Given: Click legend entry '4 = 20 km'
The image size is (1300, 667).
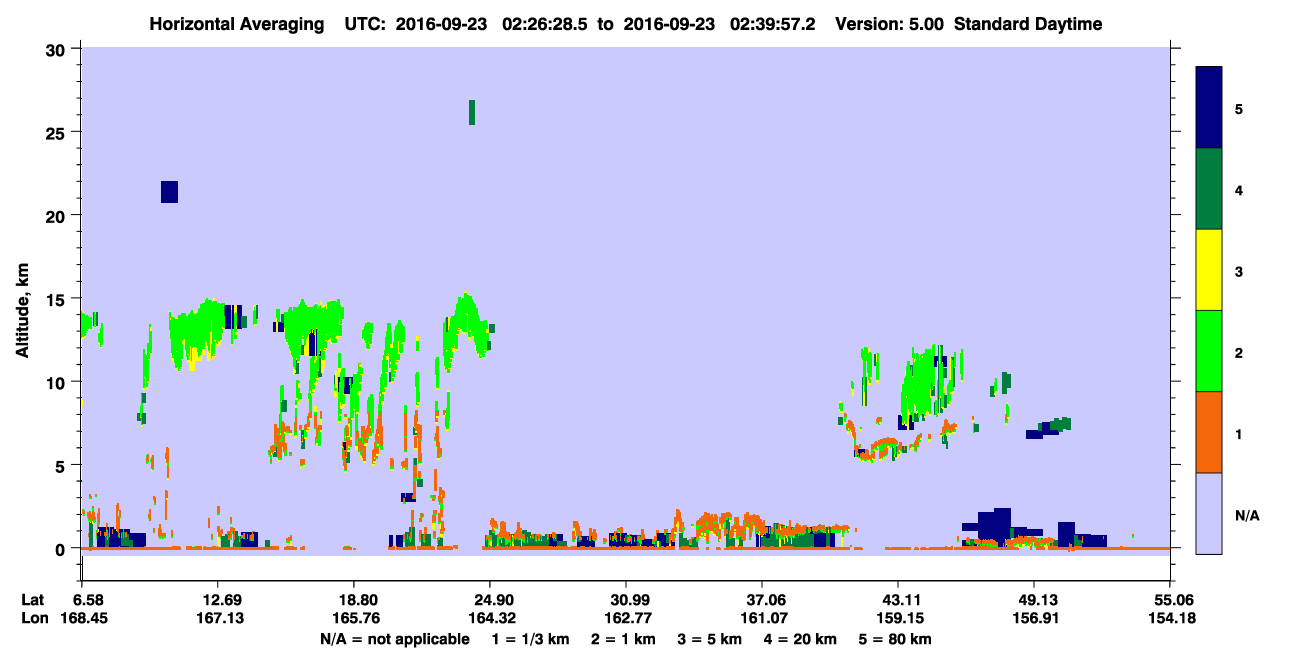Looking at the screenshot, I should pos(802,638).
